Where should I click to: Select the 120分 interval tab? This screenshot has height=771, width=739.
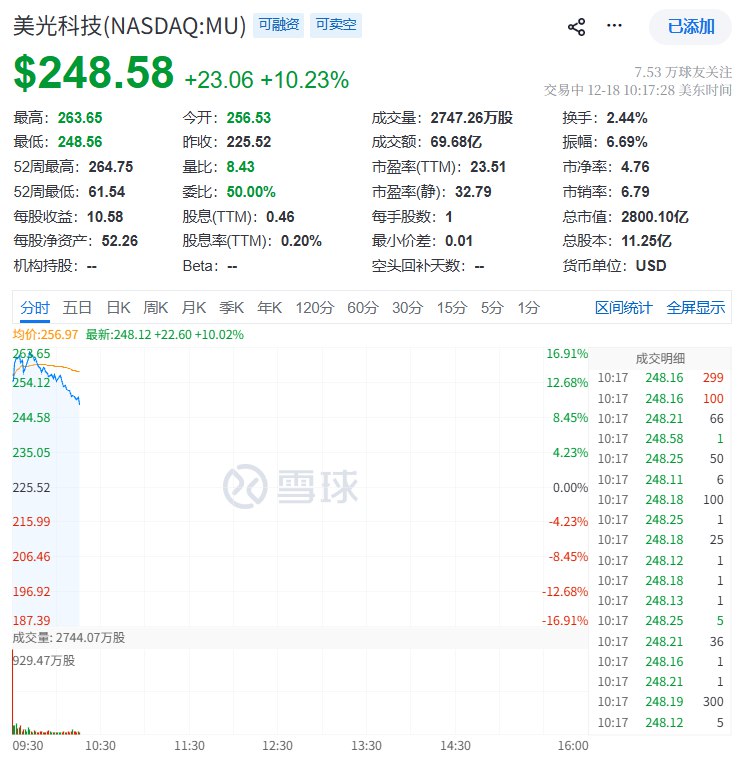tap(315, 308)
